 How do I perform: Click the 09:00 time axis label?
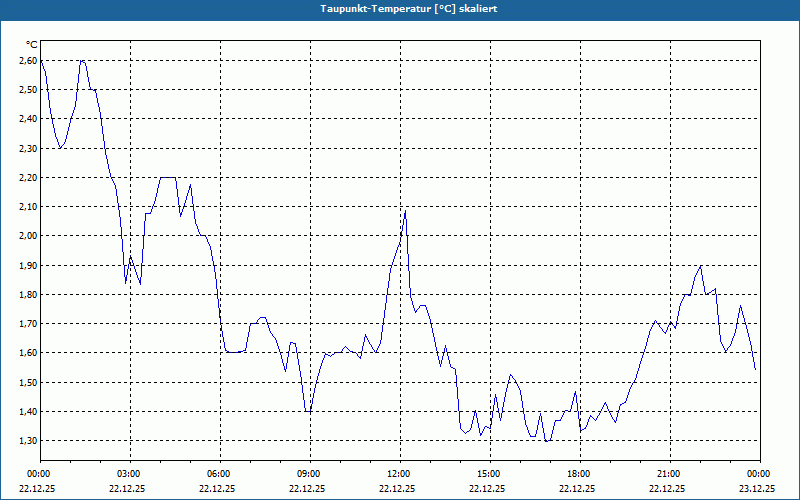310,474
